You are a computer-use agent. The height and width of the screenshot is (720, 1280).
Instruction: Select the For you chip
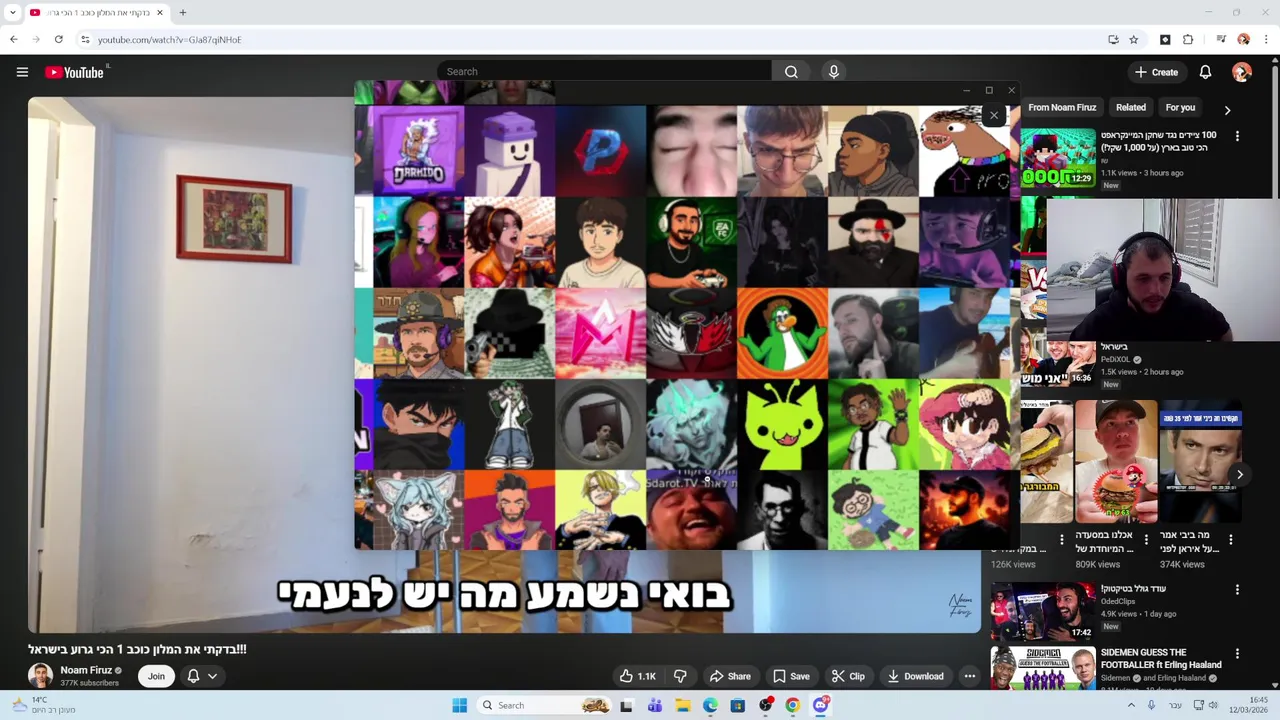click(1180, 107)
